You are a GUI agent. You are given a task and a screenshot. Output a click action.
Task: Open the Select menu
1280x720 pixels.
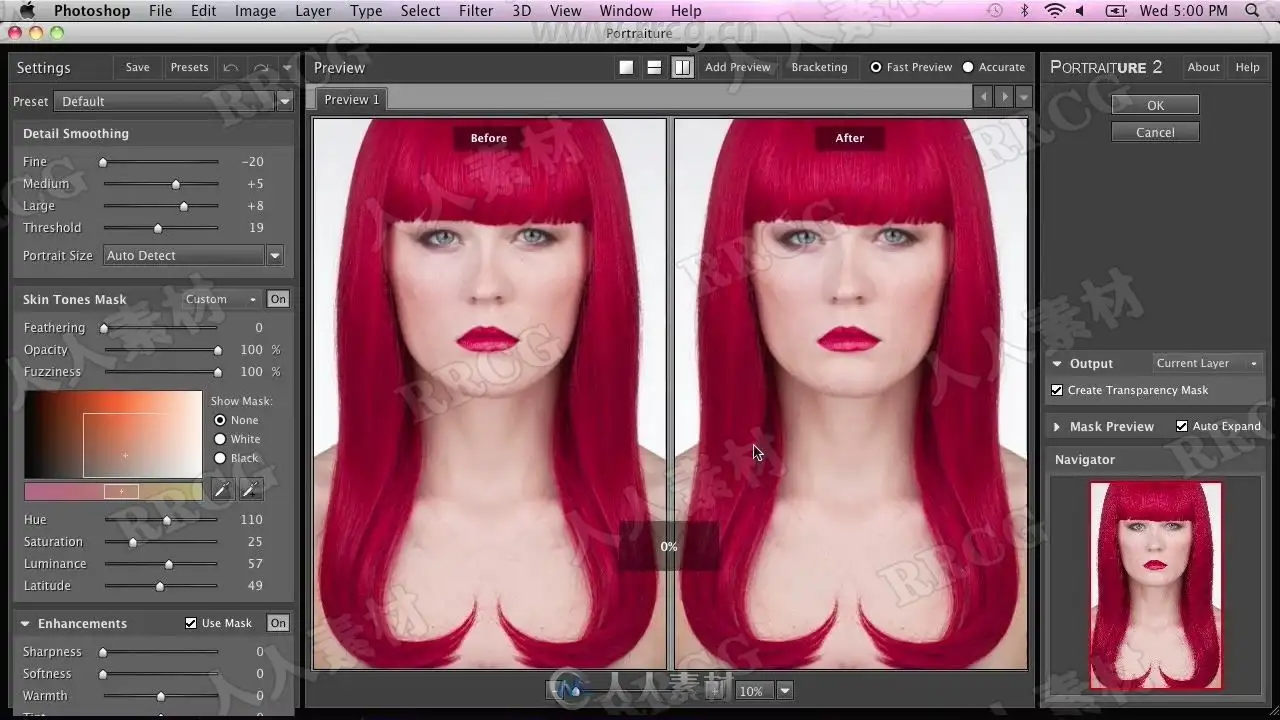click(x=420, y=11)
